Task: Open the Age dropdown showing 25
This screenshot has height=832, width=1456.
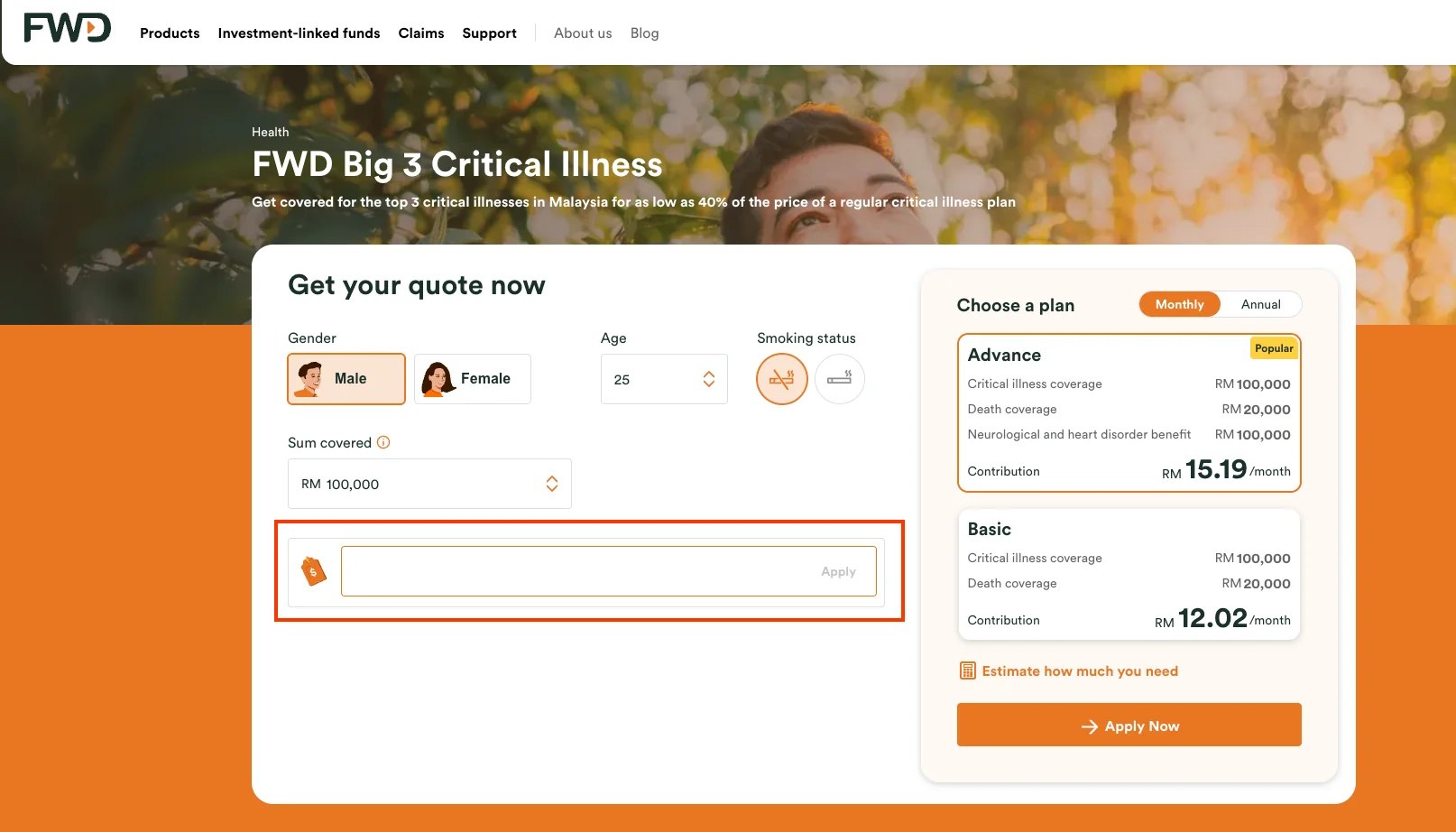Action: 664,379
